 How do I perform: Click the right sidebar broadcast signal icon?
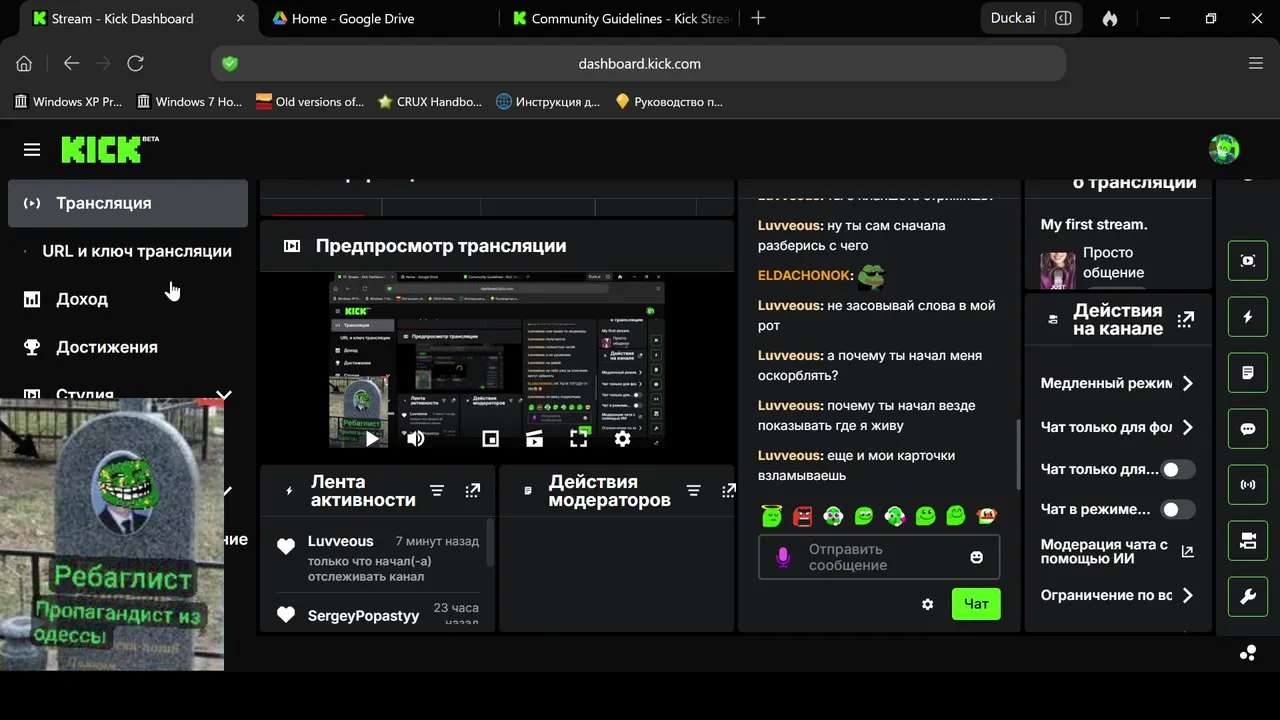[1248, 485]
